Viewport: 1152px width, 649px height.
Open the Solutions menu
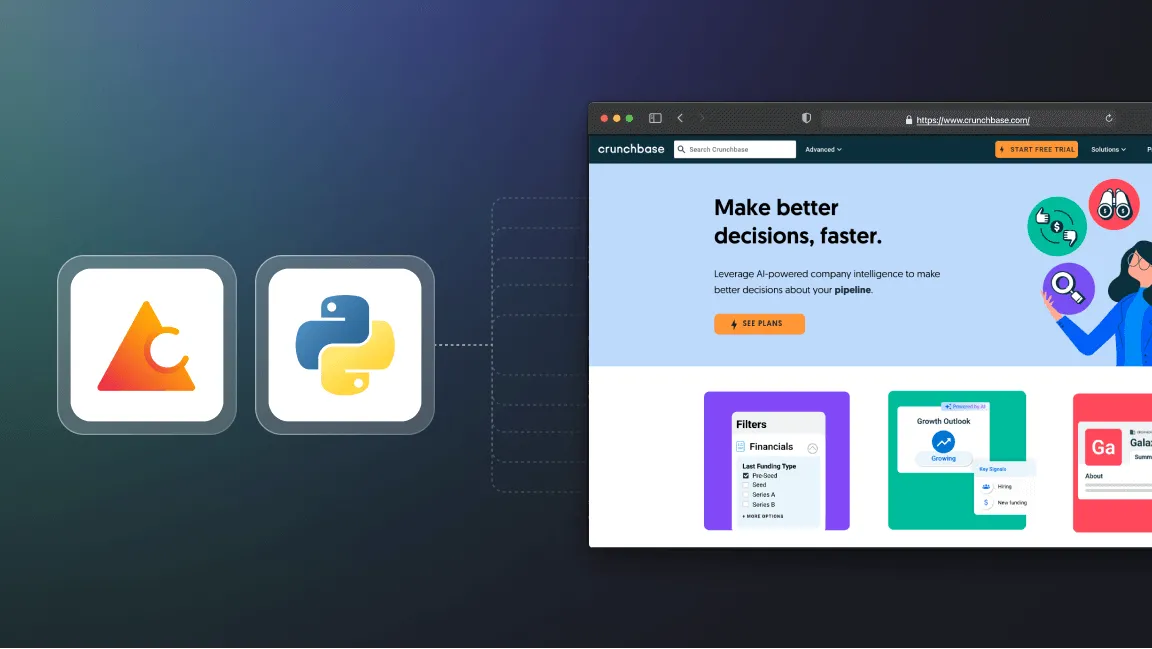[x=1108, y=149]
